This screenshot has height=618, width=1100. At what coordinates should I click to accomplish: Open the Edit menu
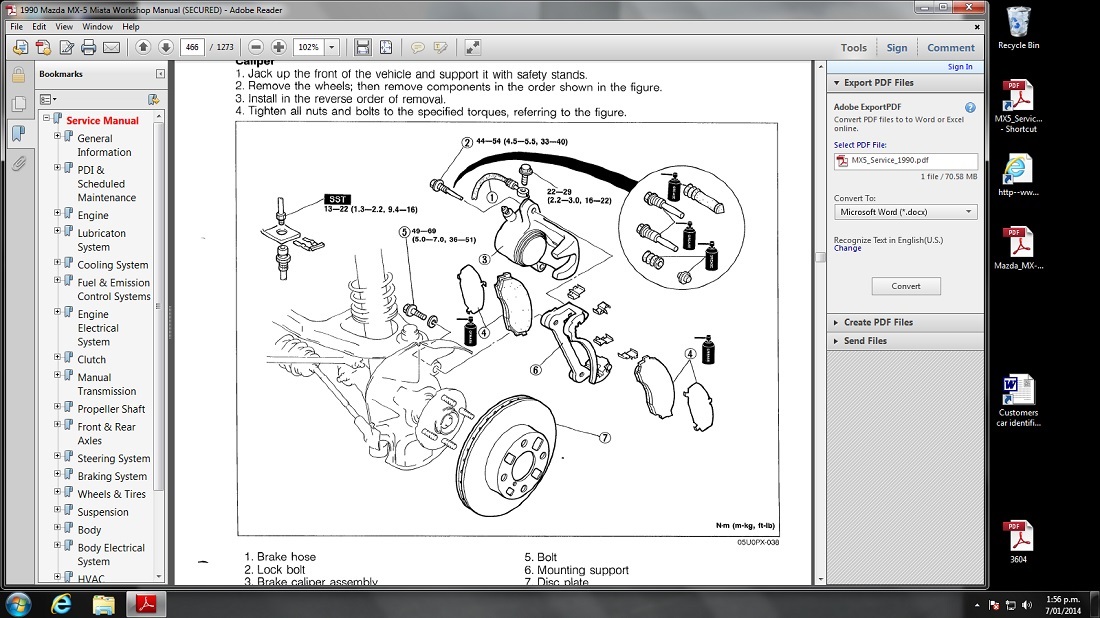pyautogui.click(x=39, y=27)
